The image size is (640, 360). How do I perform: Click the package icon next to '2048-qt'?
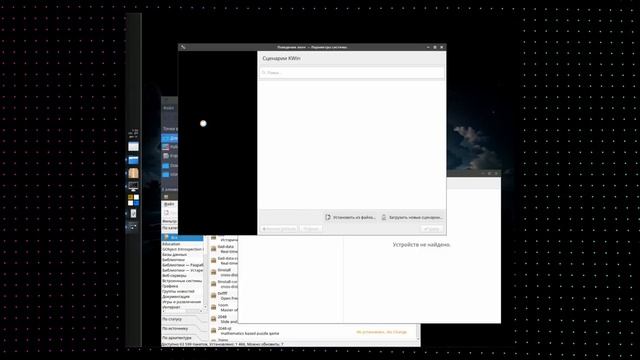coord(213,331)
